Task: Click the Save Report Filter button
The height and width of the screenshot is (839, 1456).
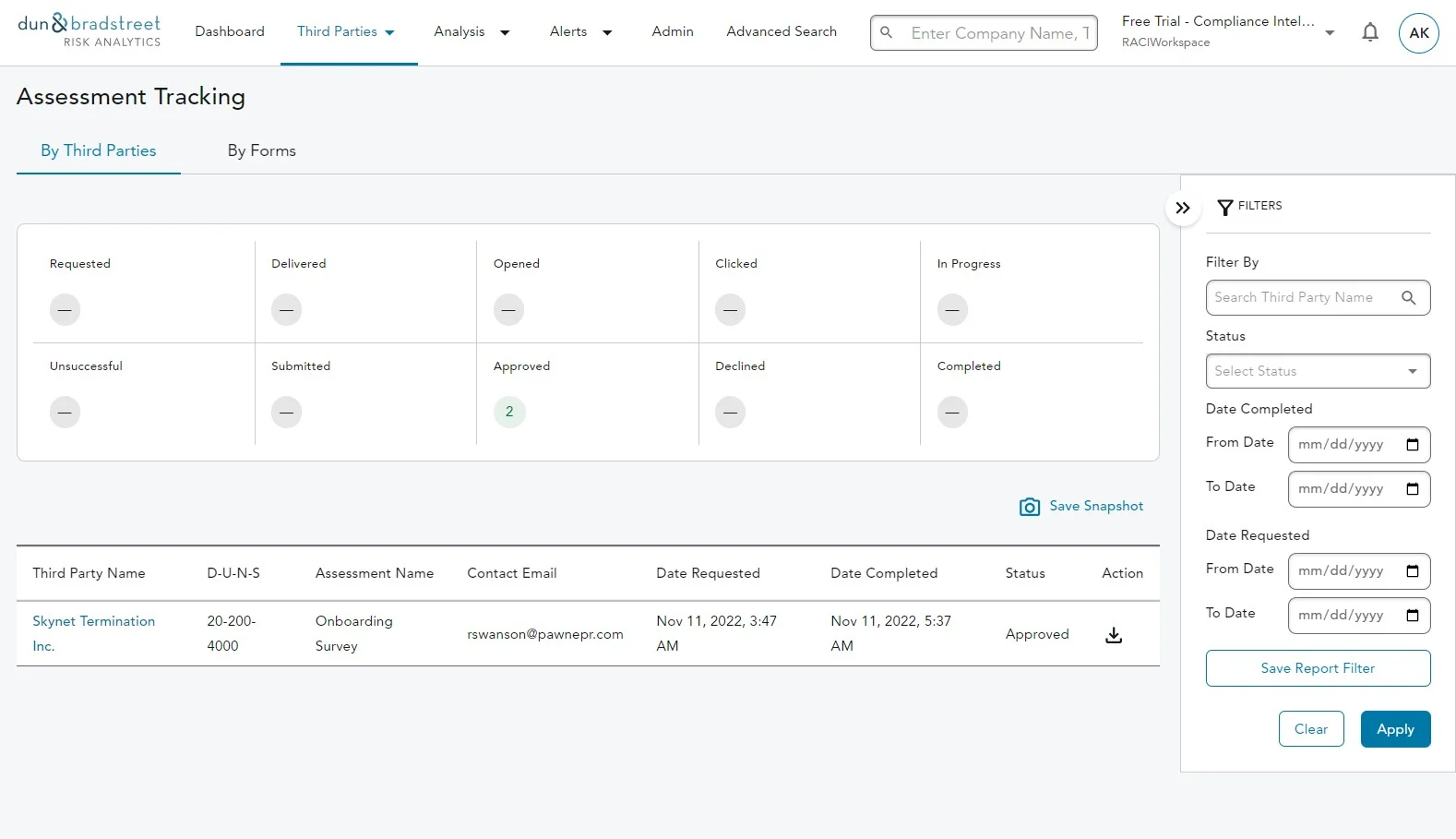Action: click(x=1318, y=668)
